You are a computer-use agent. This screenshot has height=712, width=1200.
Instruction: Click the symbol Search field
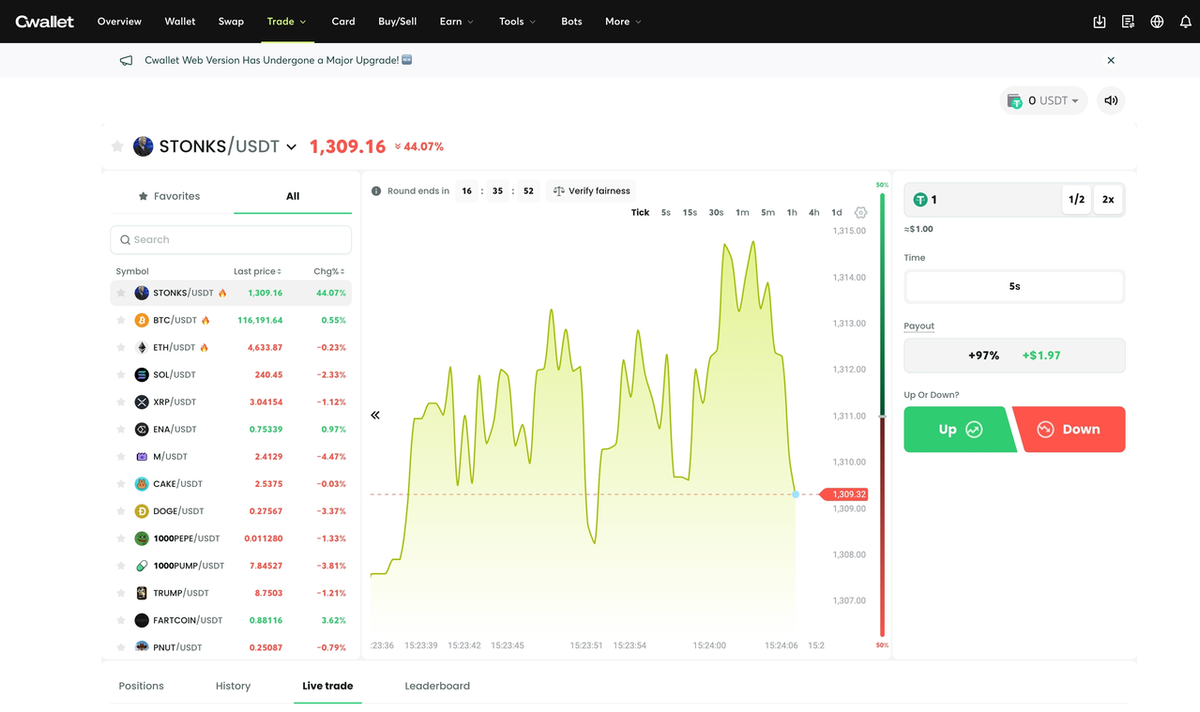tap(230, 240)
